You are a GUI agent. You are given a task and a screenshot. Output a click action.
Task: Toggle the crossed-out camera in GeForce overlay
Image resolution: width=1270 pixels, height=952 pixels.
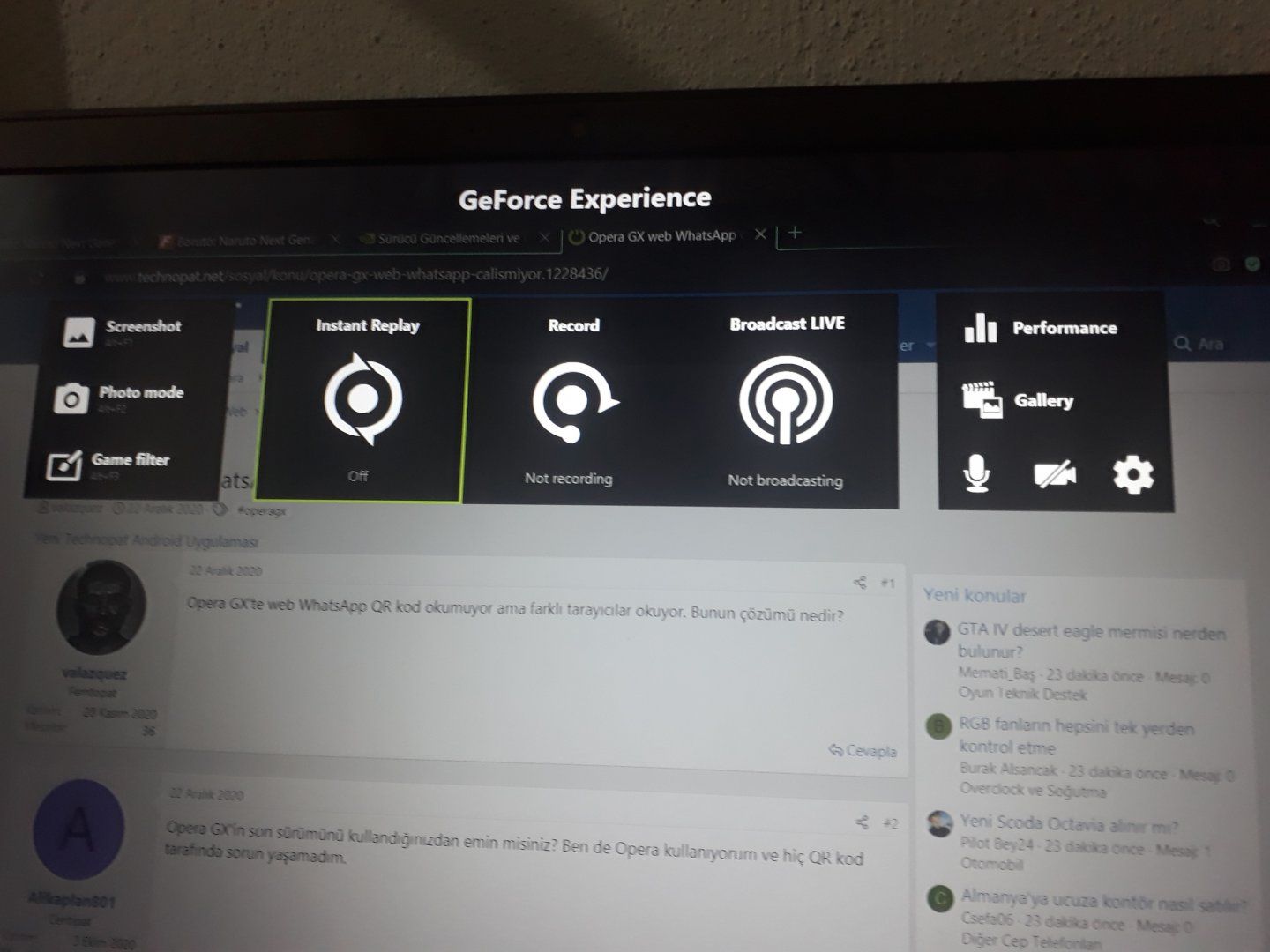[x=1055, y=474]
